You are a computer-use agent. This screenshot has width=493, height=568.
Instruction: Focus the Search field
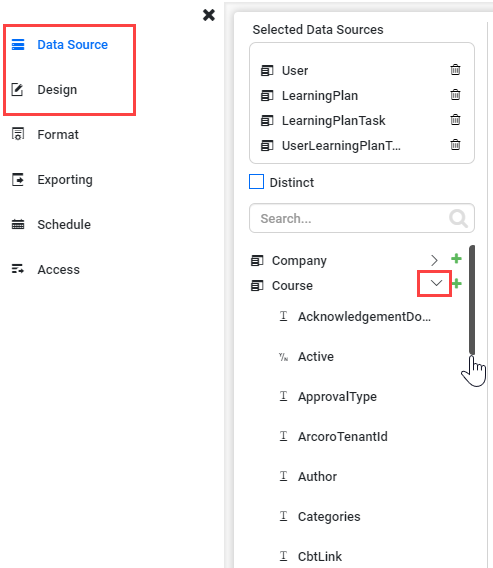click(x=362, y=218)
